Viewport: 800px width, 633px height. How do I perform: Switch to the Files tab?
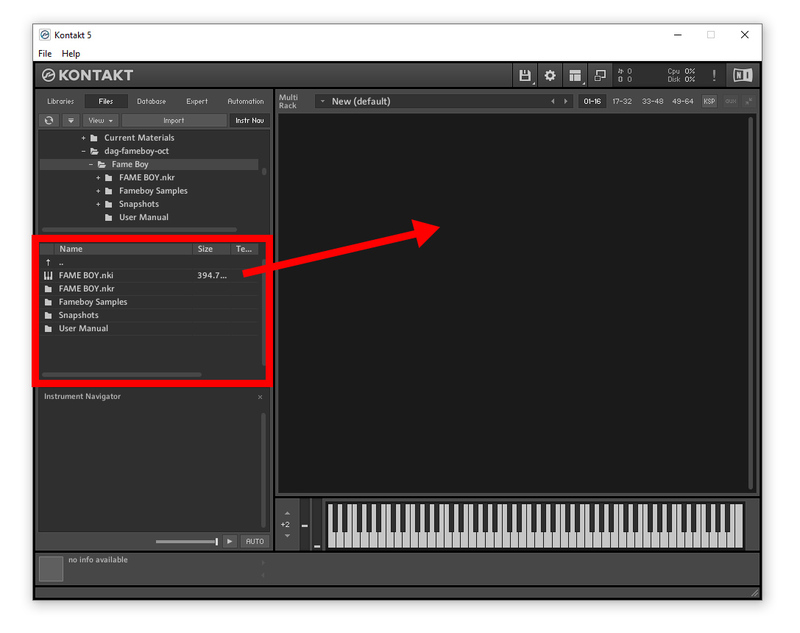click(x=106, y=102)
